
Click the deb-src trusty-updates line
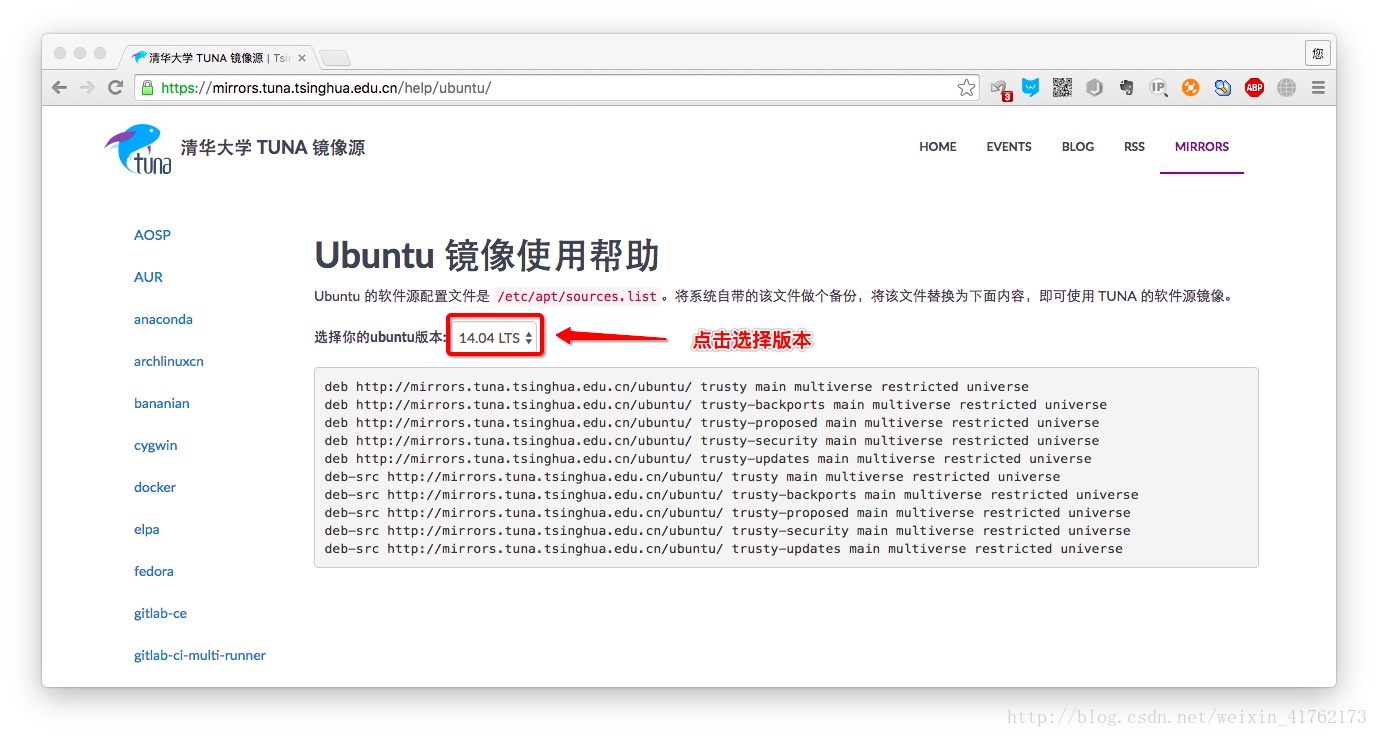coord(724,549)
